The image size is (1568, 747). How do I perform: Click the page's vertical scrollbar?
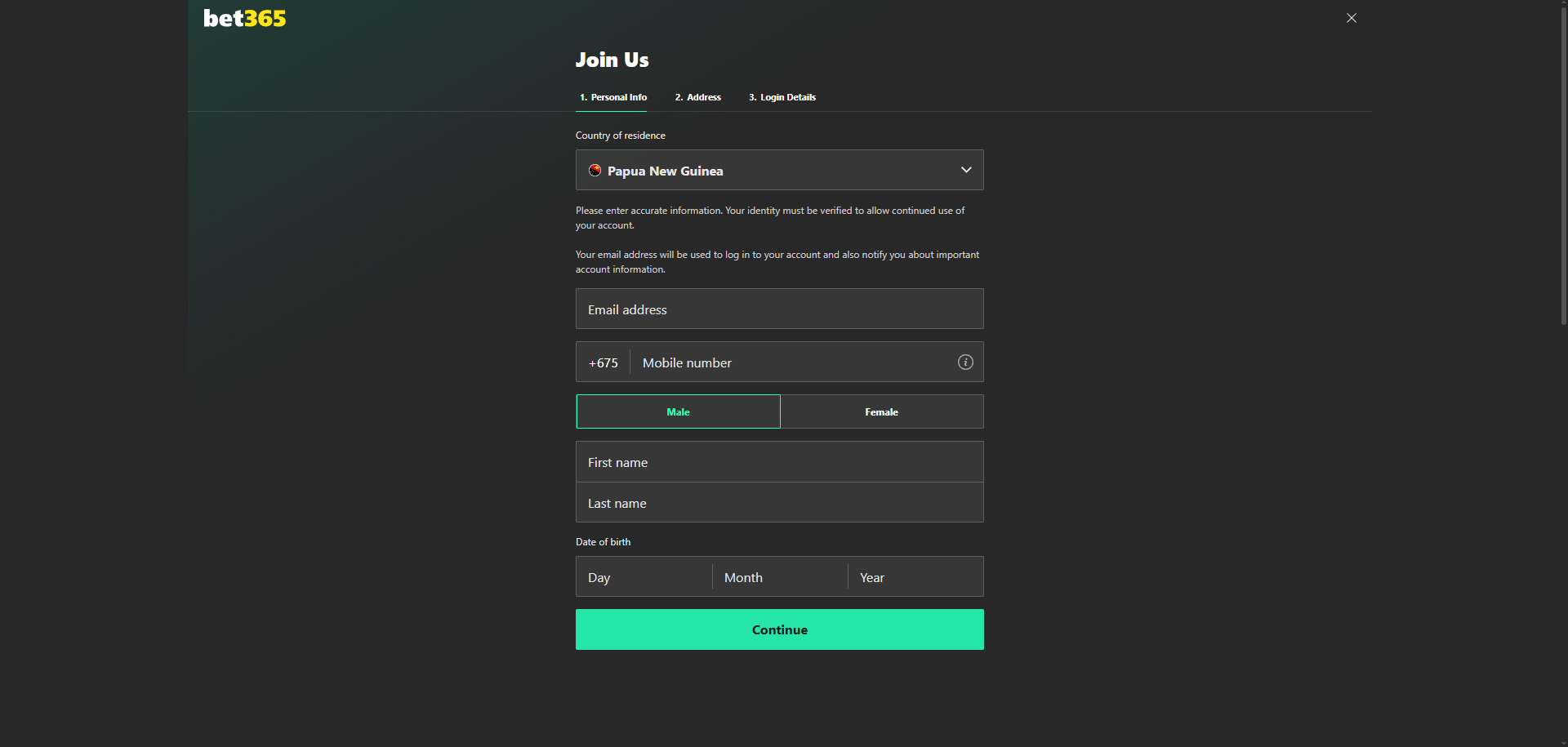(1563, 163)
